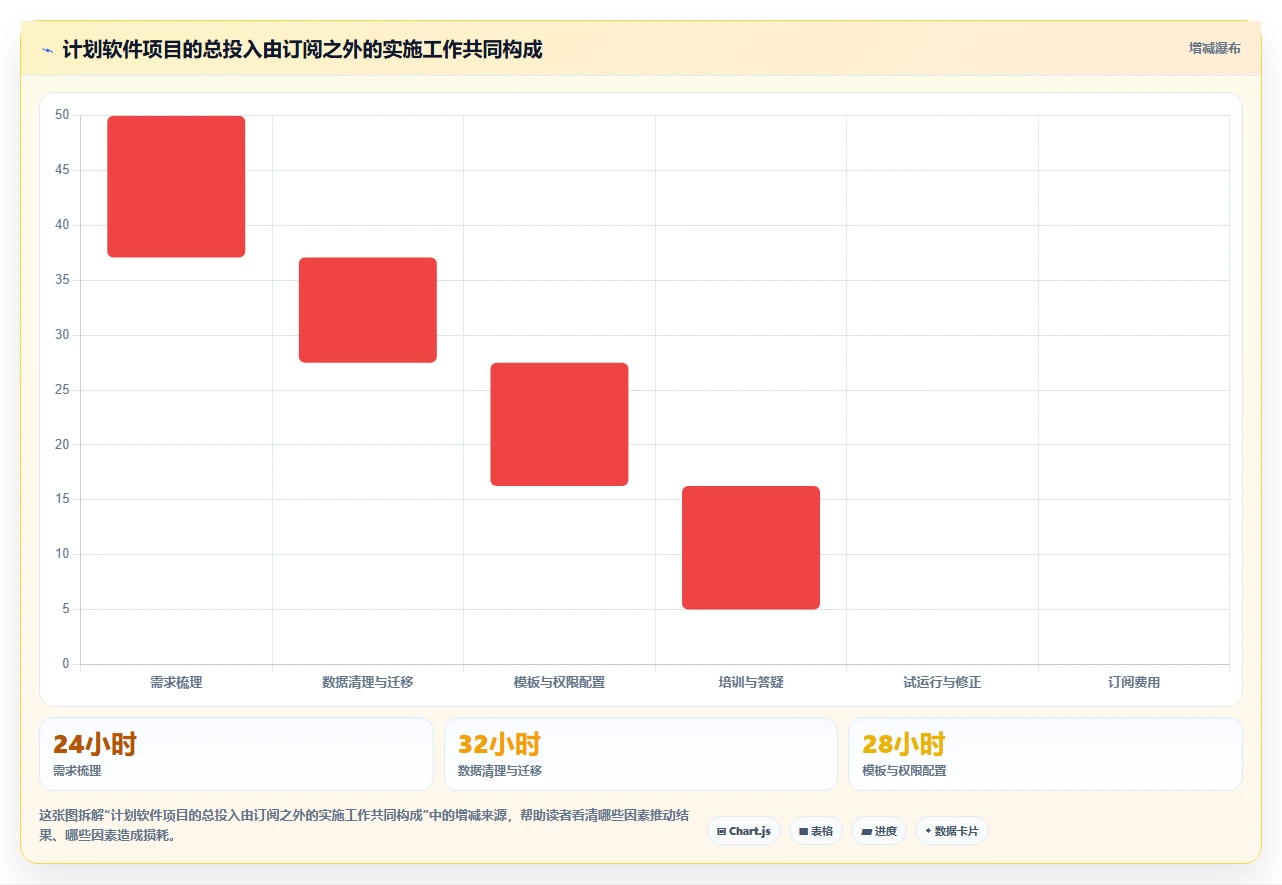Select the 进度 chip

(879, 831)
